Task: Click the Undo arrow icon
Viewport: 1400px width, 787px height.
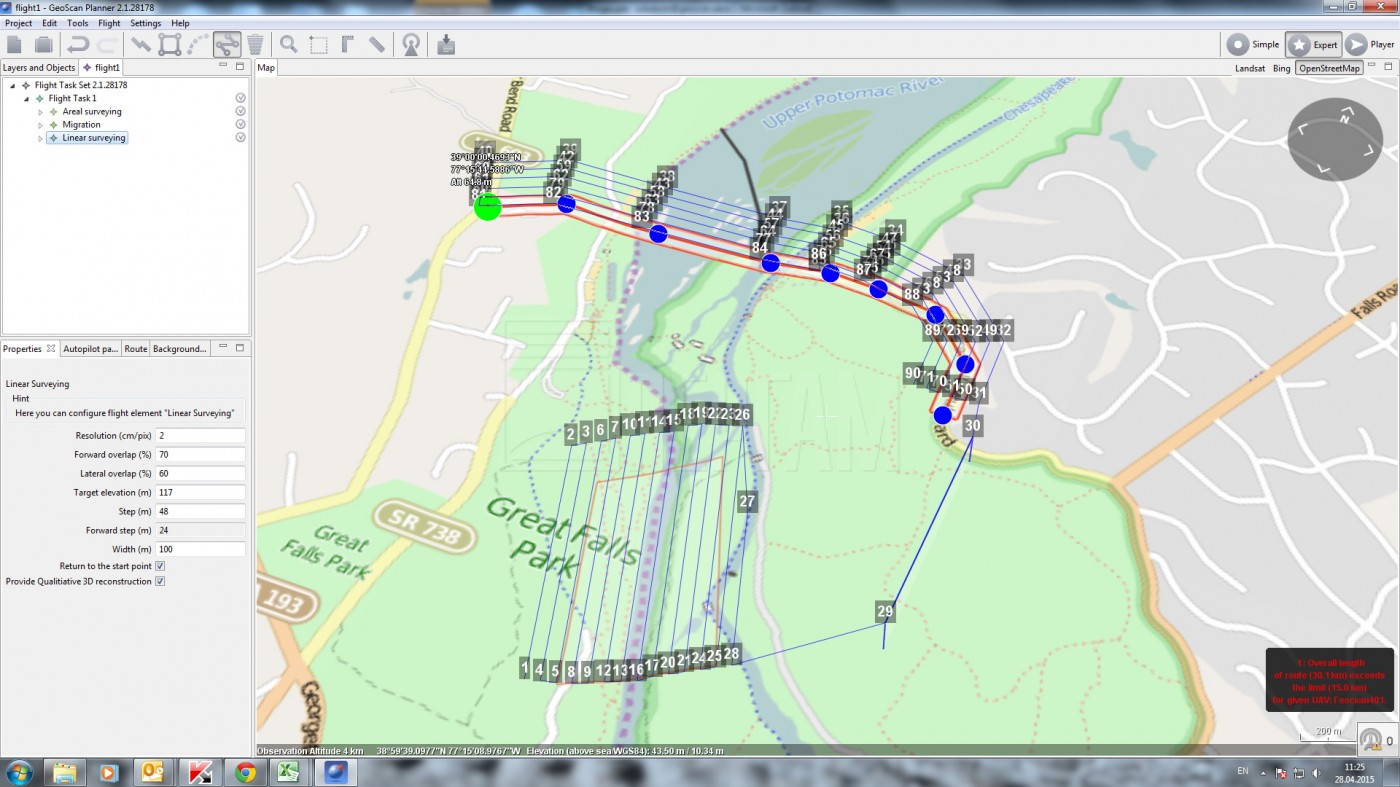Action: [77, 44]
